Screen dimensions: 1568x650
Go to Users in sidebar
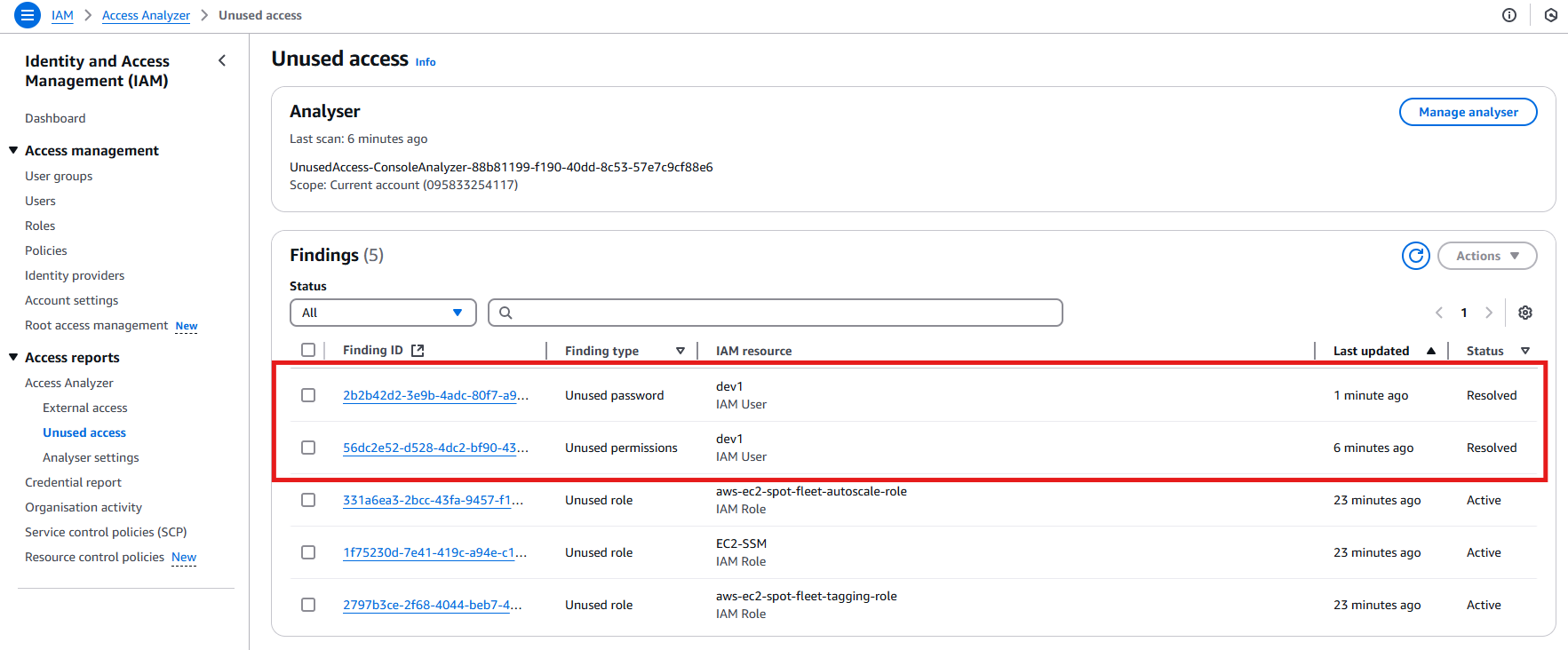[x=40, y=201]
